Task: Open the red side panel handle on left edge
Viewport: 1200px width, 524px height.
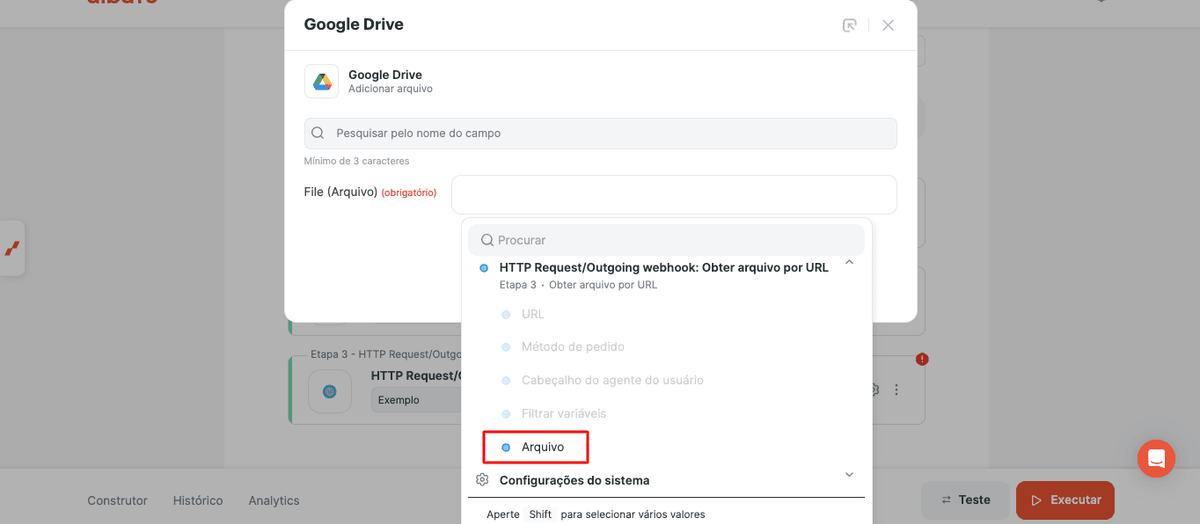Action: 13,248
